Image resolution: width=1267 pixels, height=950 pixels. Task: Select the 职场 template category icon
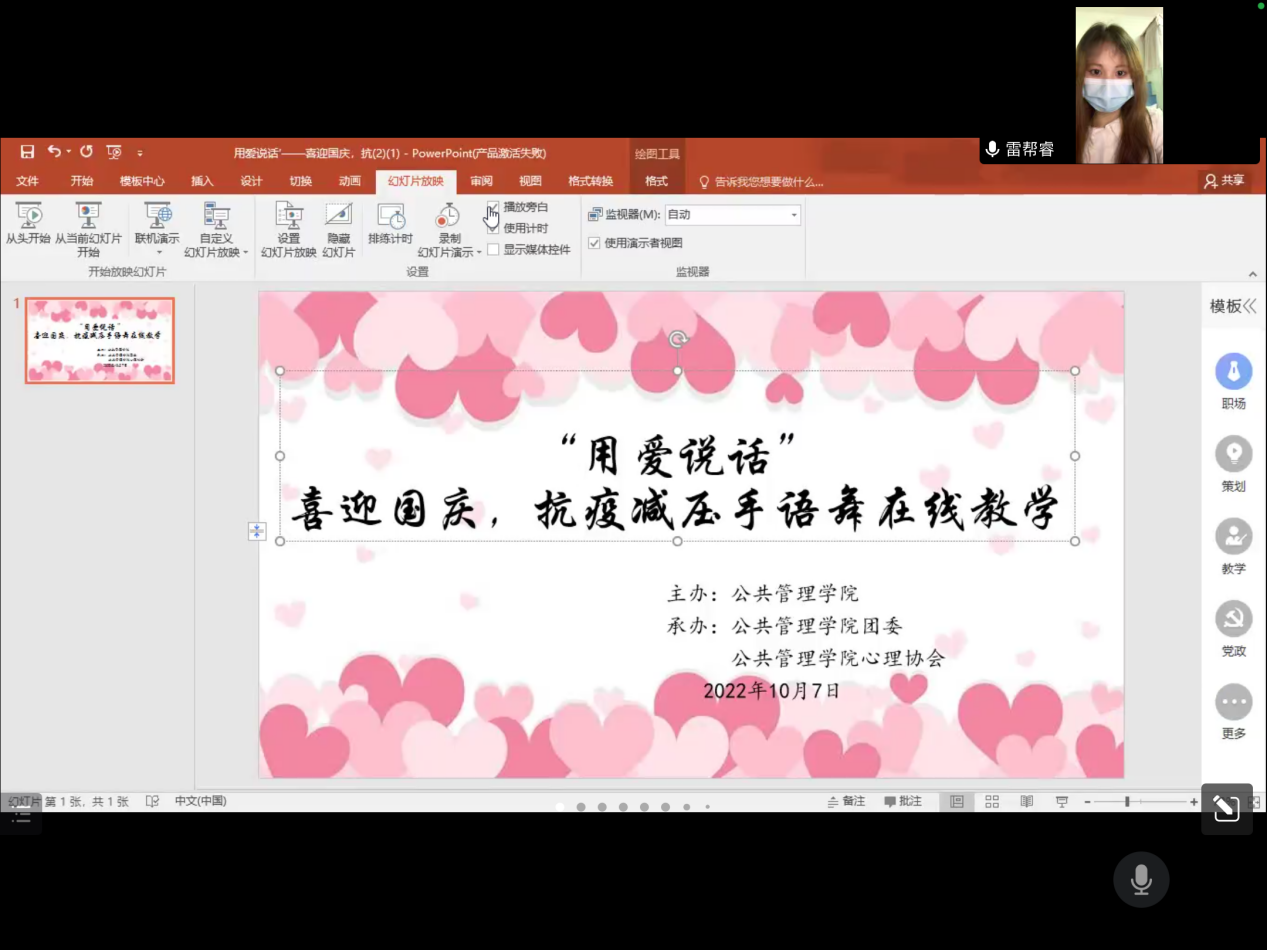coord(1233,372)
